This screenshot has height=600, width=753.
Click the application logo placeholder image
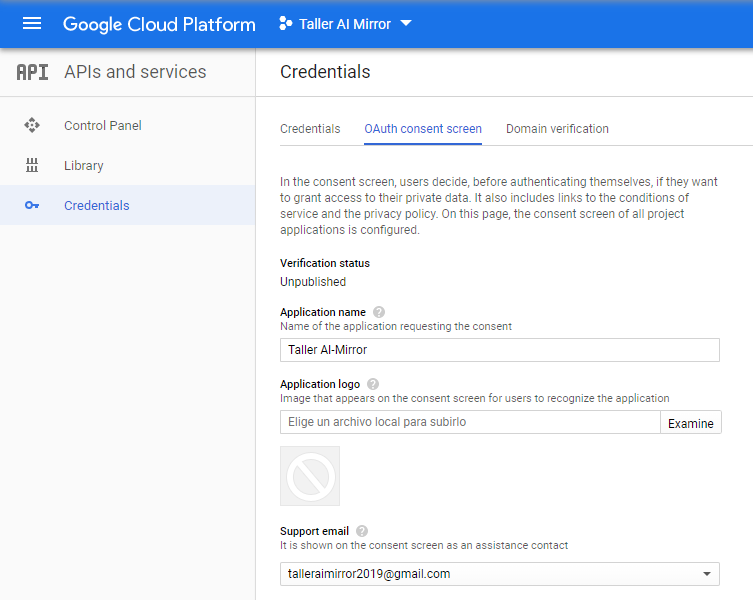pos(310,476)
